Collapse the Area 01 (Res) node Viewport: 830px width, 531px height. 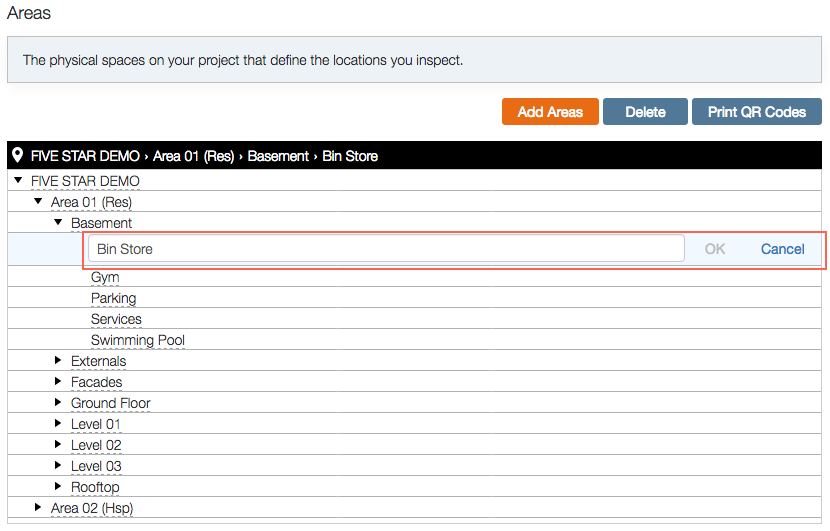click(38, 201)
